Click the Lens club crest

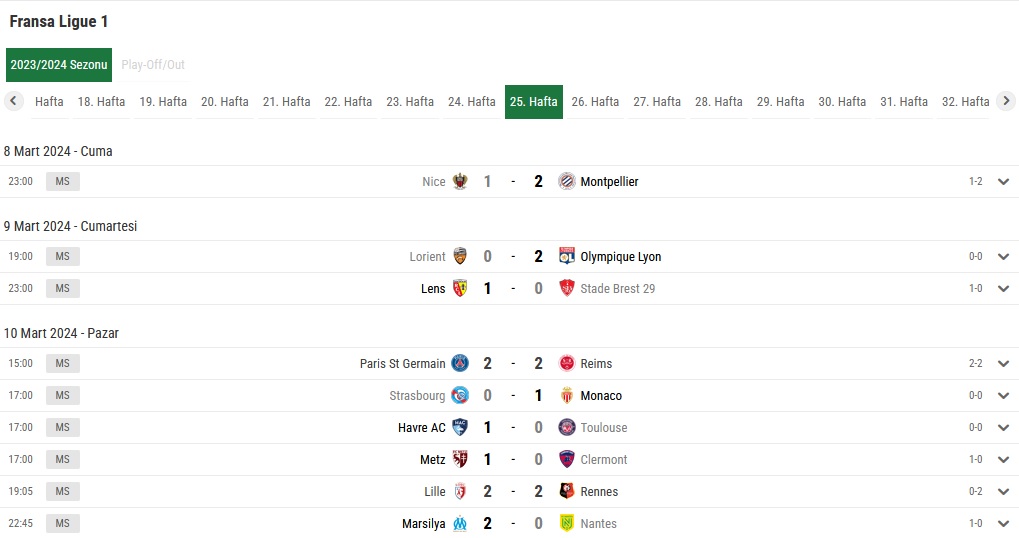[x=460, y=288]
